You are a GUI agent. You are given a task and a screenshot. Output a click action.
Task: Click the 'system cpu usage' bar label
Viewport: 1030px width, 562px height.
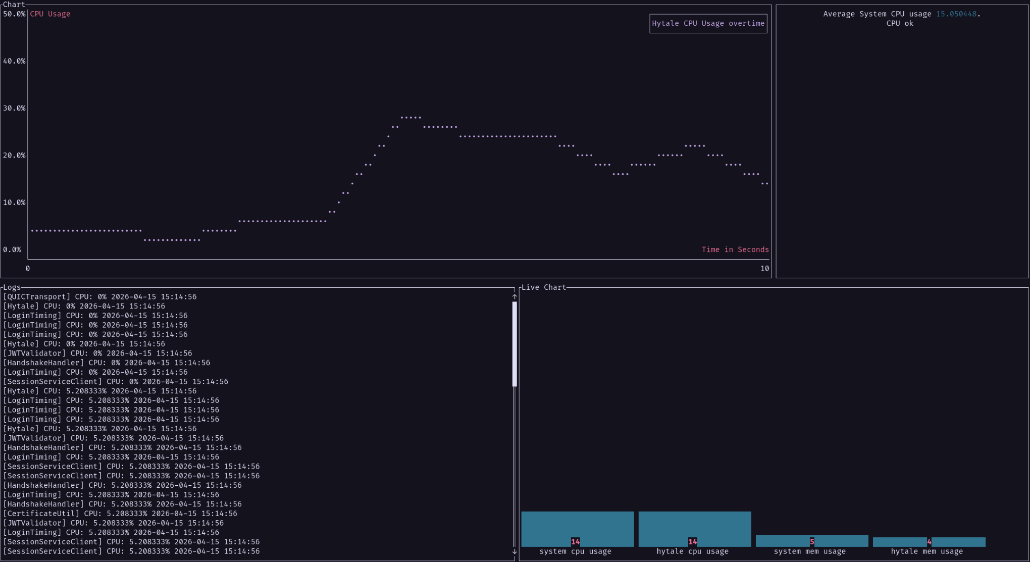575,551
